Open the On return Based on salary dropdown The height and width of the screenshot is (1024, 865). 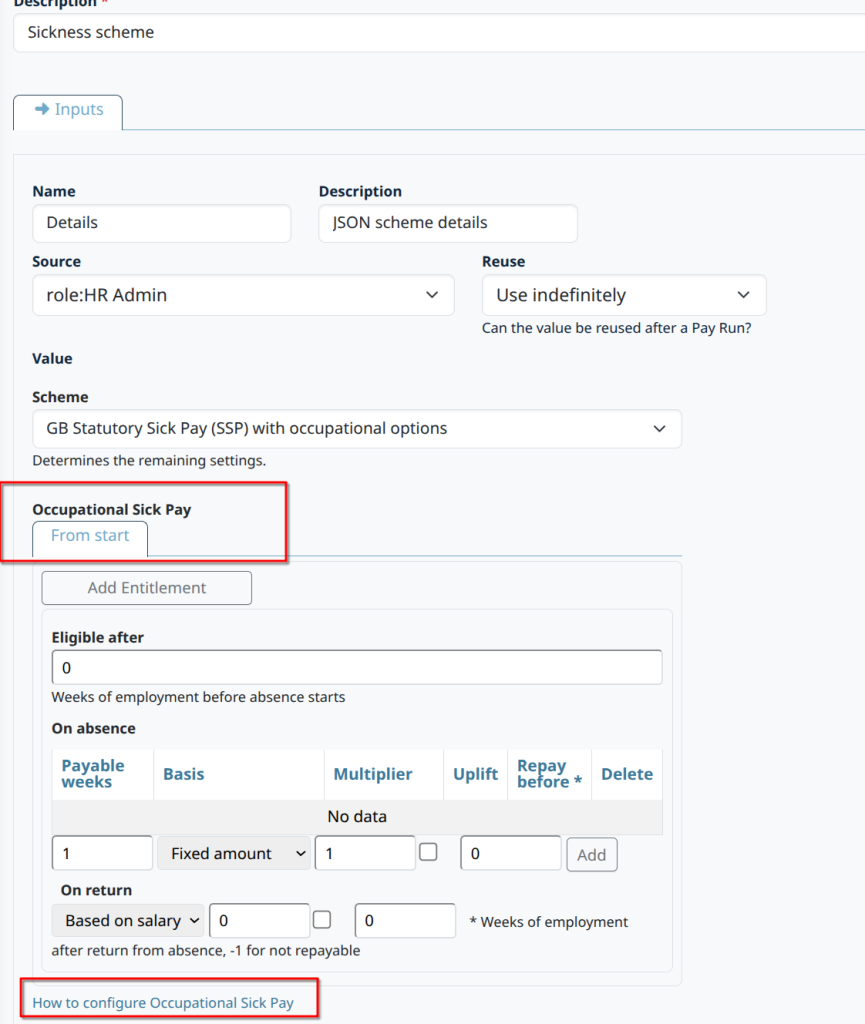128,921
